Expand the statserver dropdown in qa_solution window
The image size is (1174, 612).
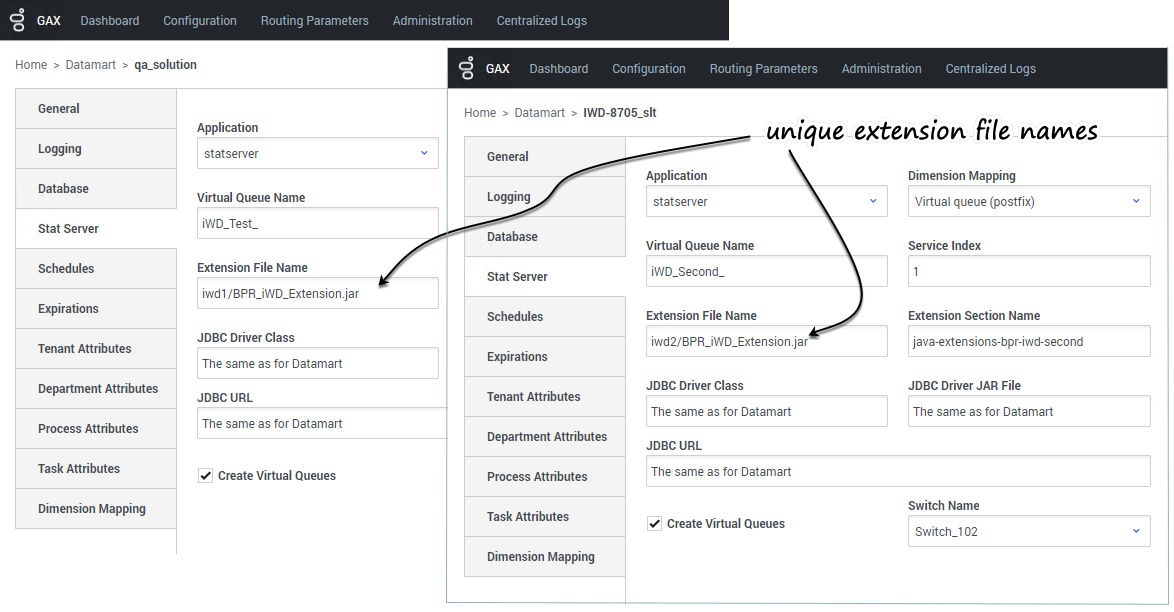tap(317, 153)
